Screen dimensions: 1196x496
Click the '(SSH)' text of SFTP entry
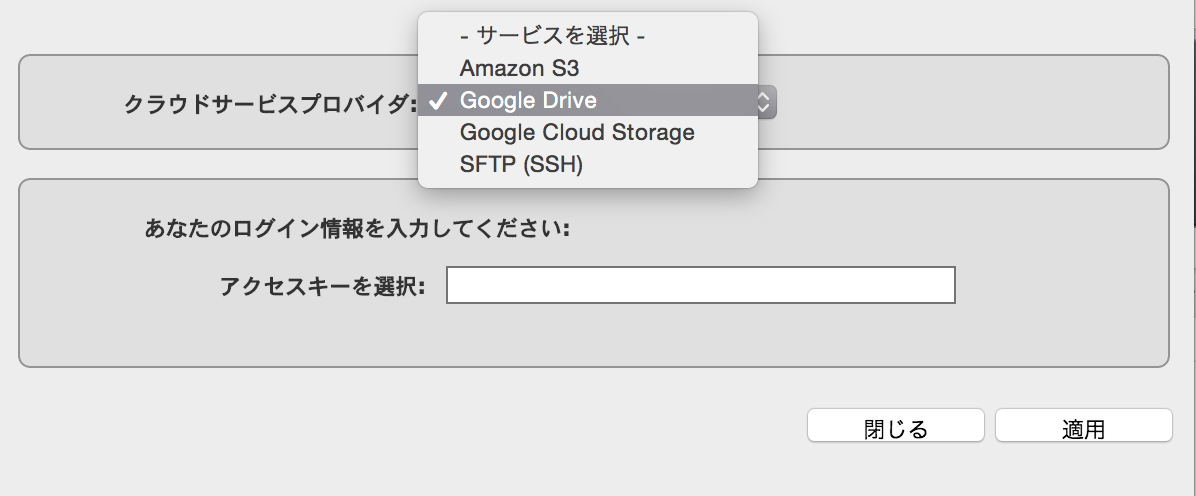[x=551, y=165]
